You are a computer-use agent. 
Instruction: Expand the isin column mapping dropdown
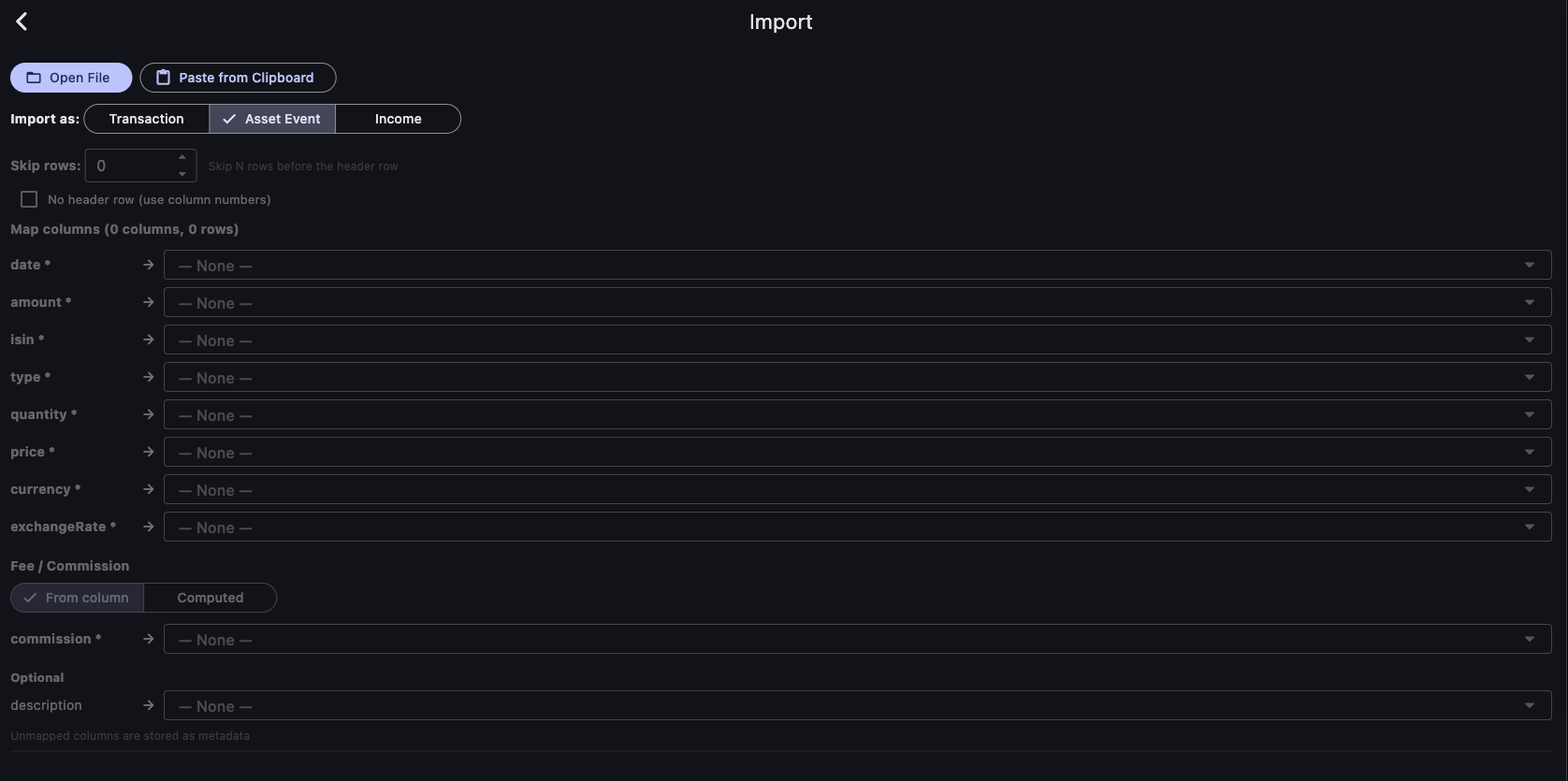click(857, 340)
